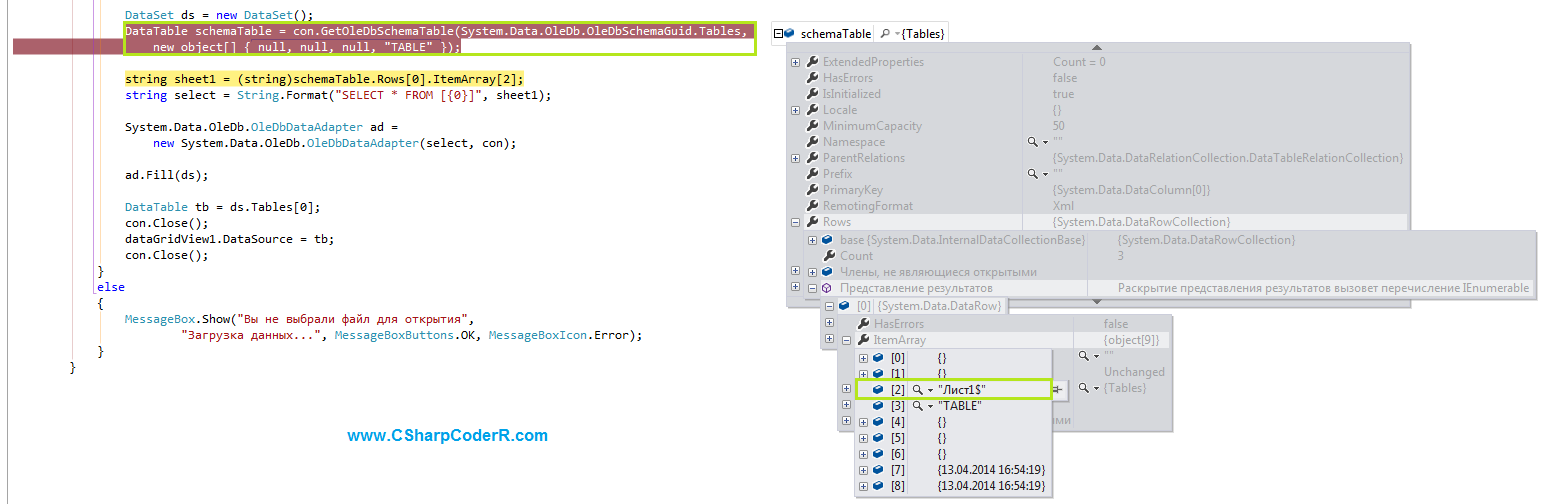Select the IsInitialized value true
Viewport: 1544px width, 504px height.
pos(1063,94)
